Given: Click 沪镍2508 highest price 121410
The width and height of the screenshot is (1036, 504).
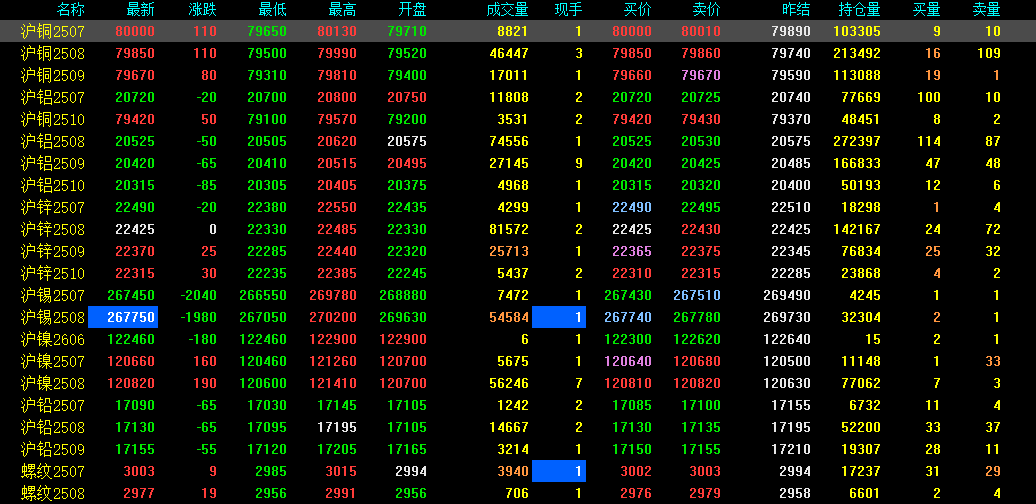Looking at the screenshot, I should tap(333, 384).
